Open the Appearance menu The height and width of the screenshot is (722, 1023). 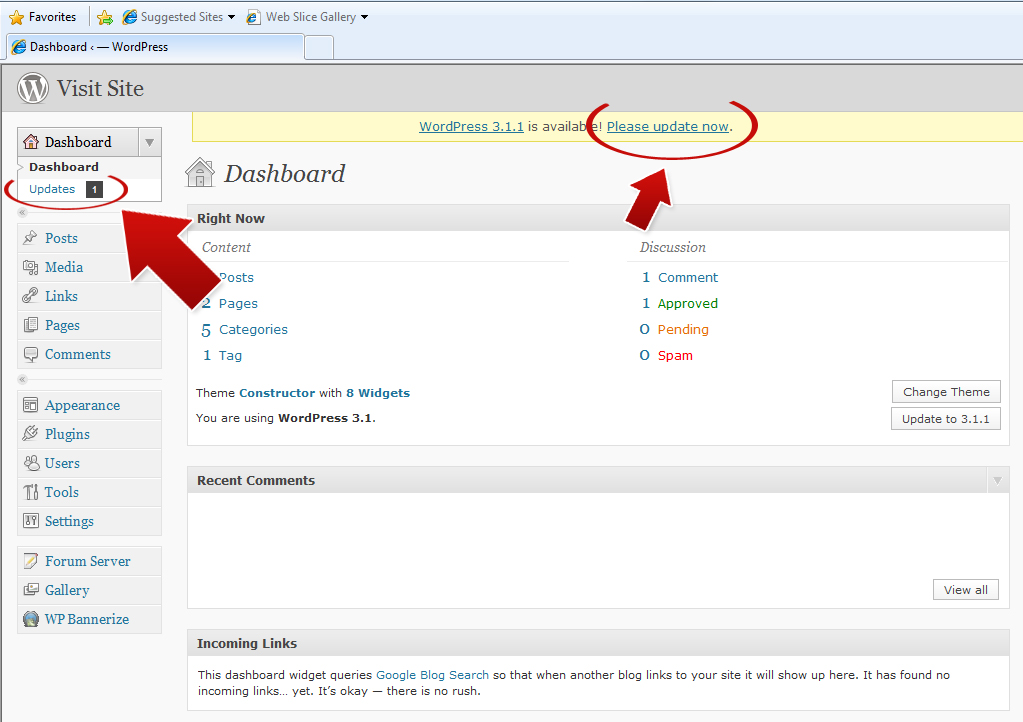pyautogui.click(x=82, y=405)
